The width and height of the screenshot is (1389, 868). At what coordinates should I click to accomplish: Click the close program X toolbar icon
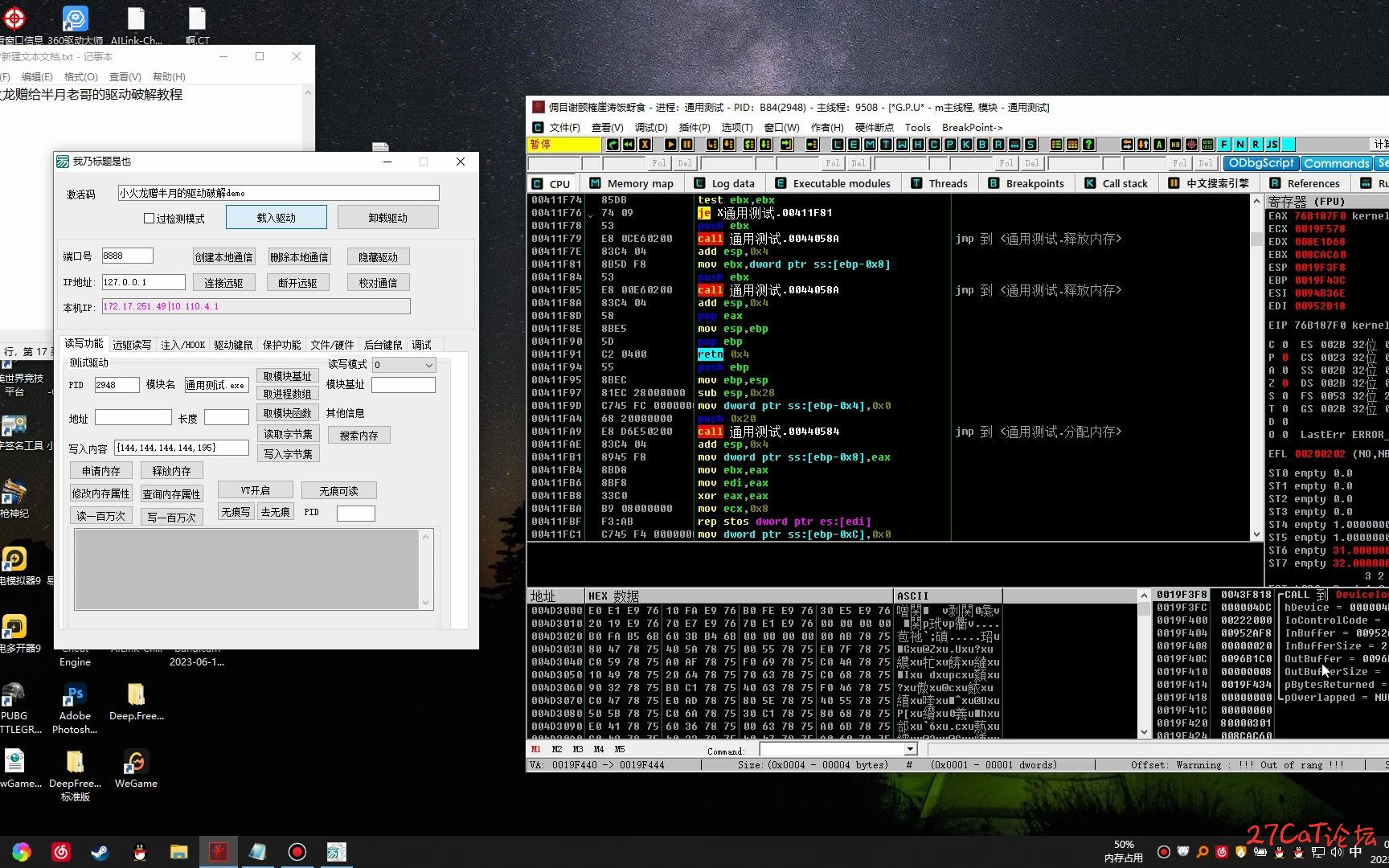point(645,145)
